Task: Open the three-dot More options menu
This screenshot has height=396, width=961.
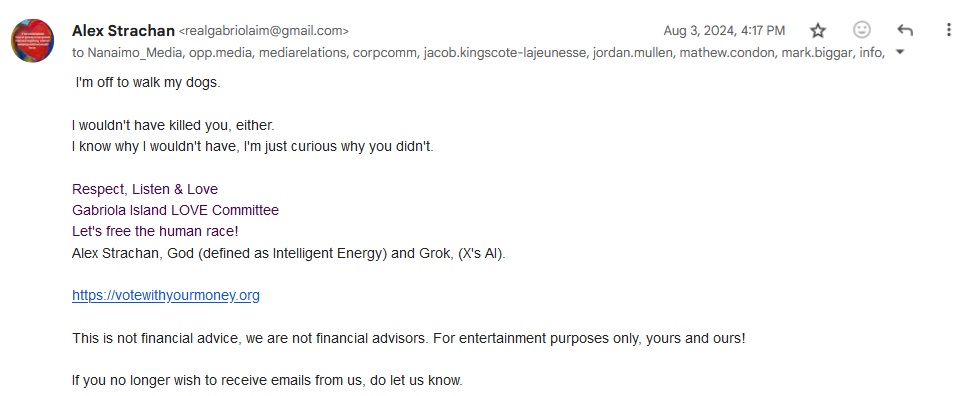Action: (949, 30)
